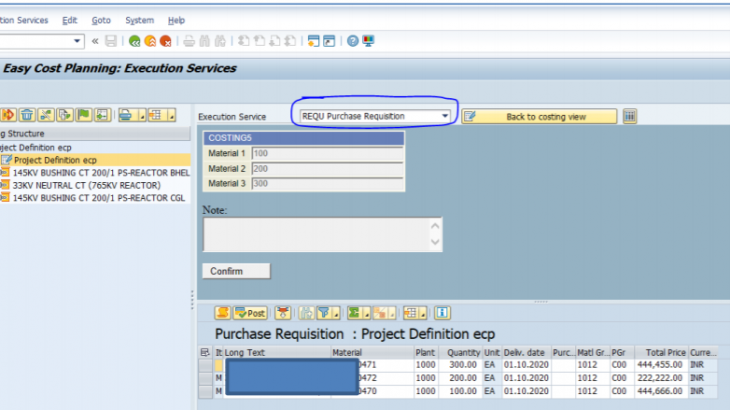The image size is (730, 410).
Task: Click the info icon in the requisition toolbar
Action: click(x=441, y=313)
